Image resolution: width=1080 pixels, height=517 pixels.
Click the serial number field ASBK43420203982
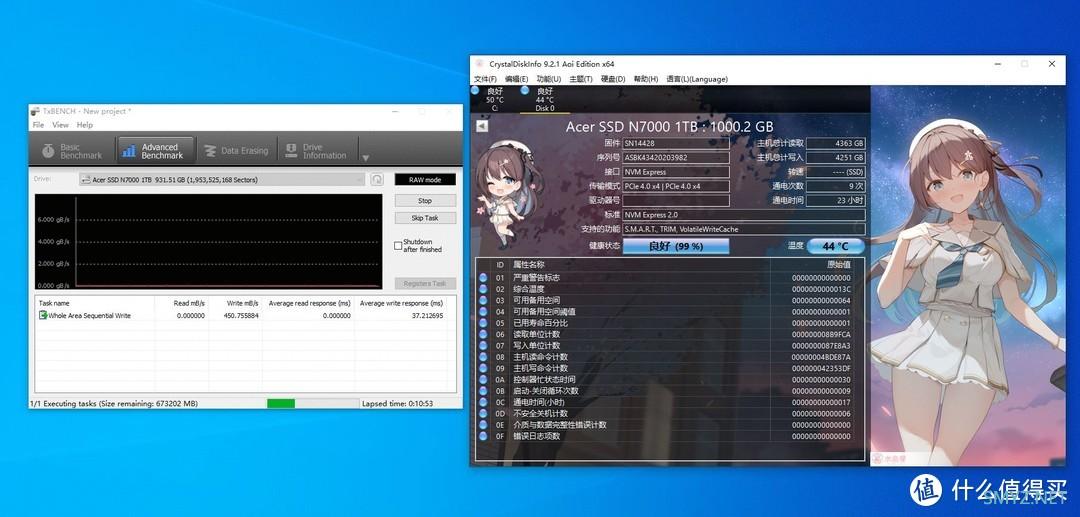[x=676, y=158]
